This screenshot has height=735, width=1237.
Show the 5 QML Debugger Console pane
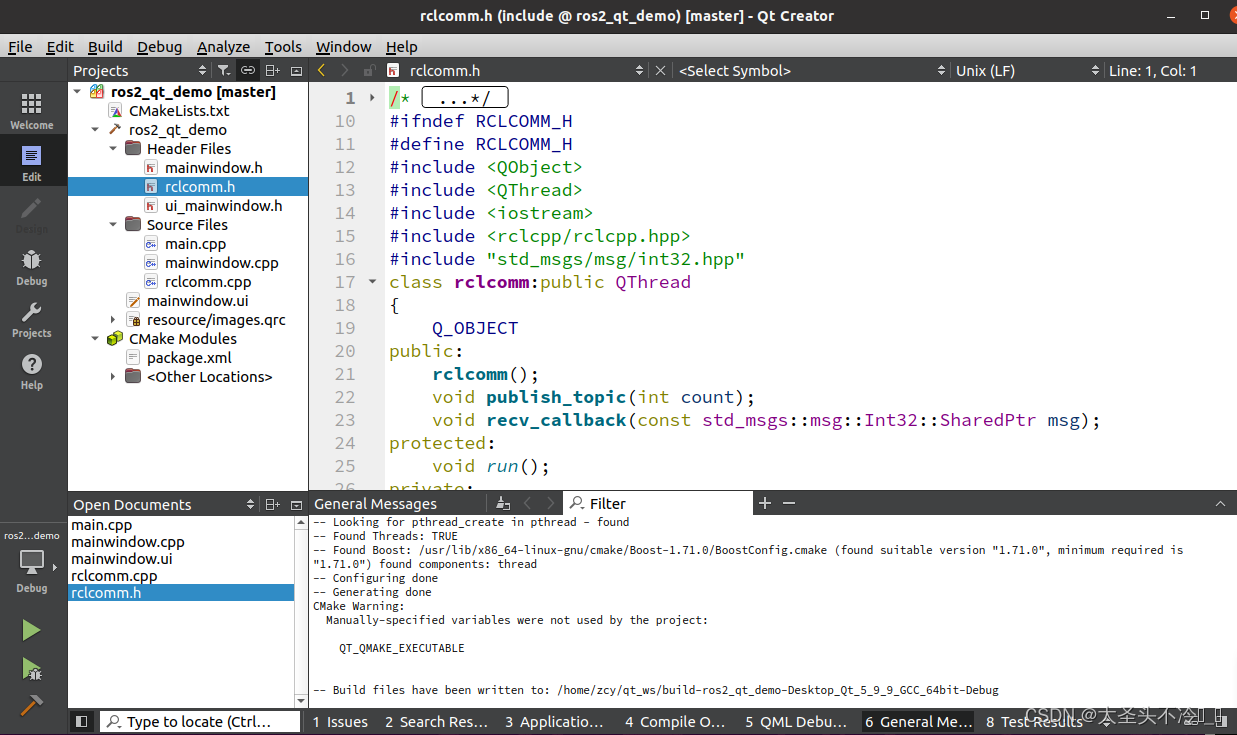coord(796,721)
